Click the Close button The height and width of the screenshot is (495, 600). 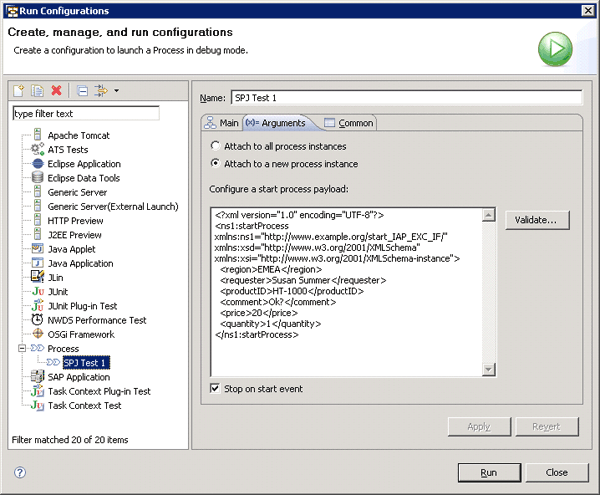pos(557,473)
